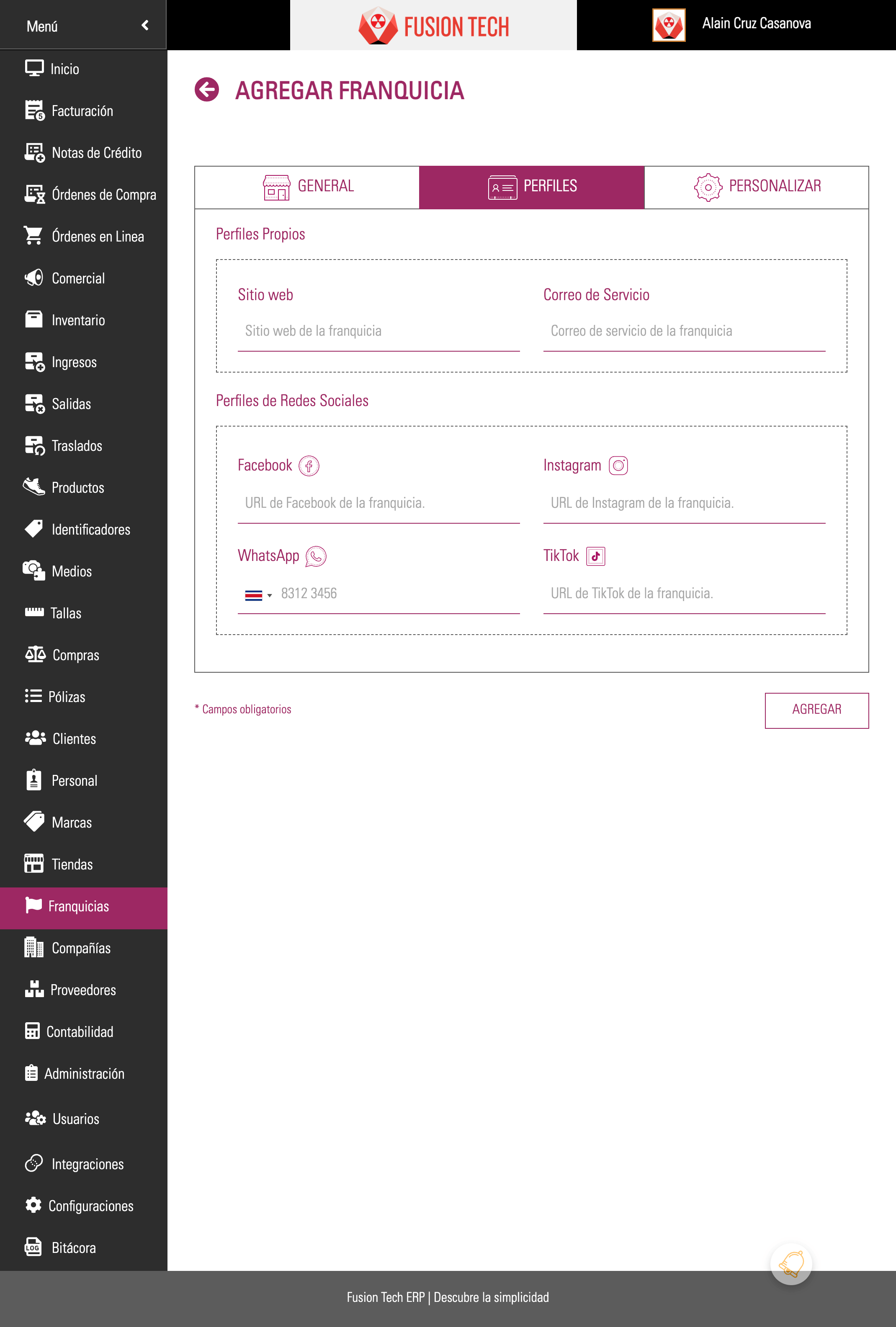
Task: Focus the Sitio web input field
Action: tap(378, 331)
